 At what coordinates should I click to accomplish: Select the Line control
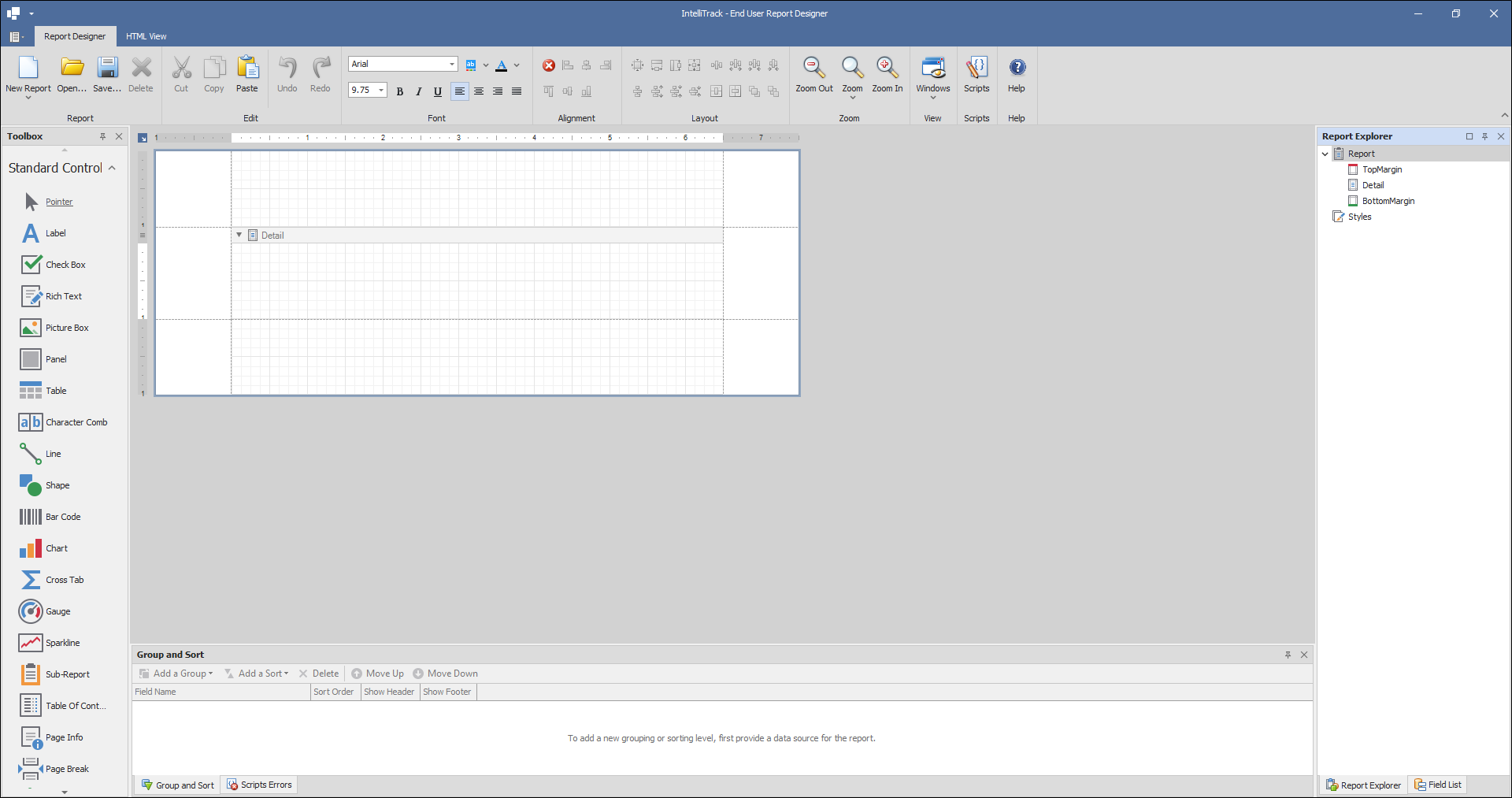(x=53, y=454)
